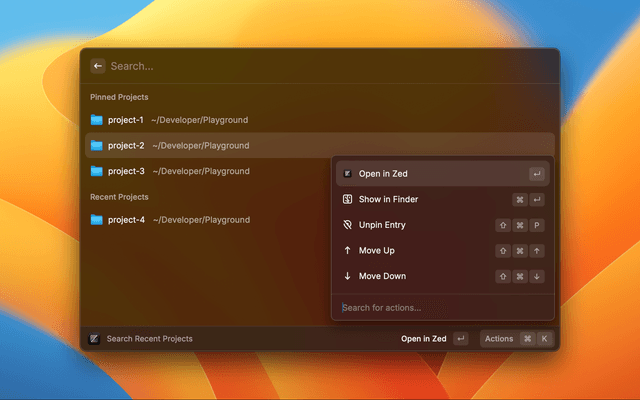This screenshot has width=640, height=400.
Task: Open the project-1 entry
Action: pyautogui.click(x=320, y=120)
